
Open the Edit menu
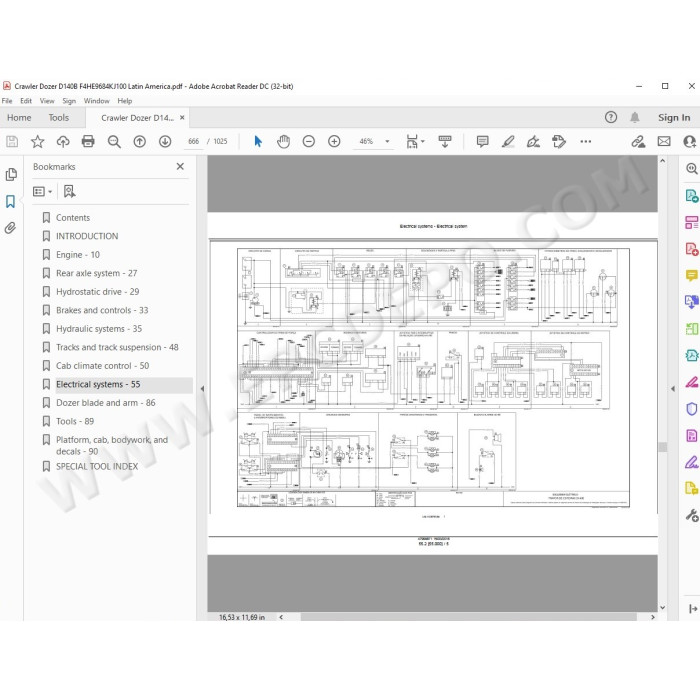pos(26,101)
